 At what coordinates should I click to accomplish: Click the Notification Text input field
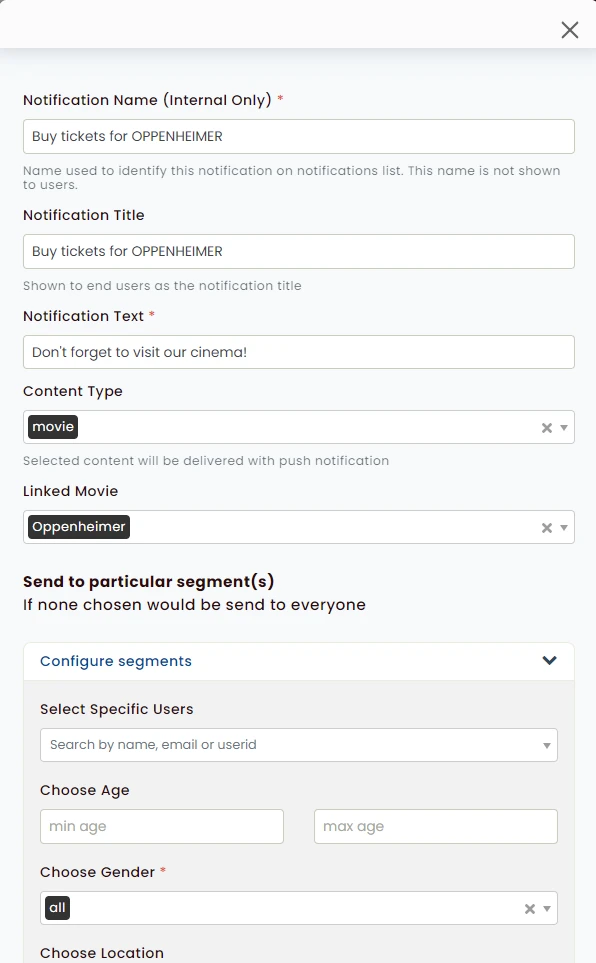click(299, 352)
